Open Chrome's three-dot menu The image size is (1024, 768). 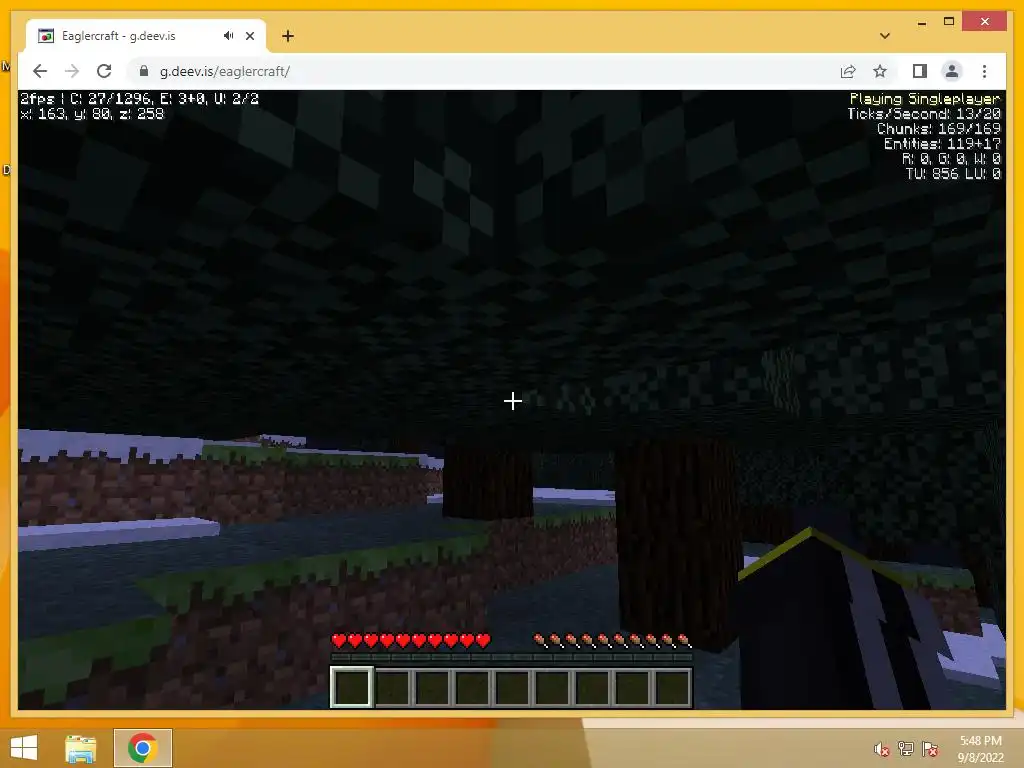(x=984, y=71)
